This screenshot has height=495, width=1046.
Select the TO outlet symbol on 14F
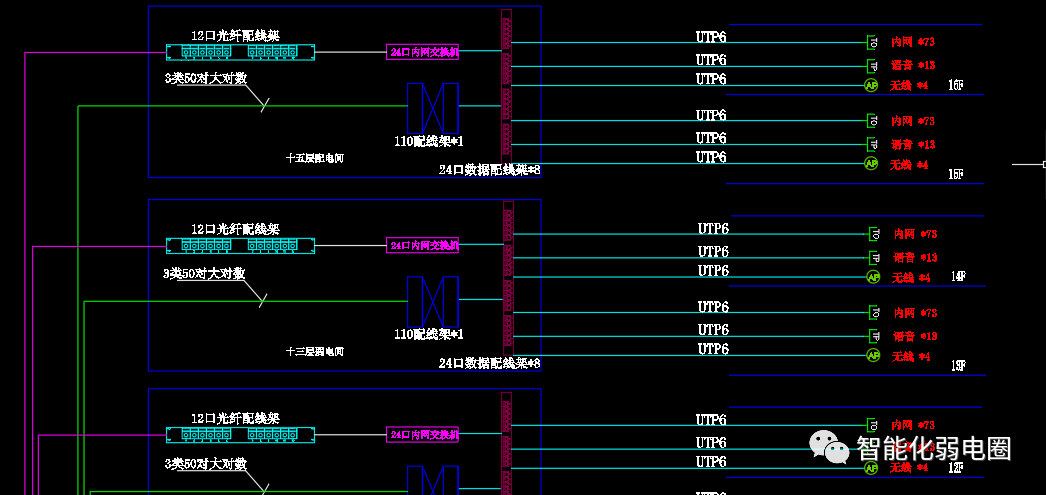[x=875, y=234]
